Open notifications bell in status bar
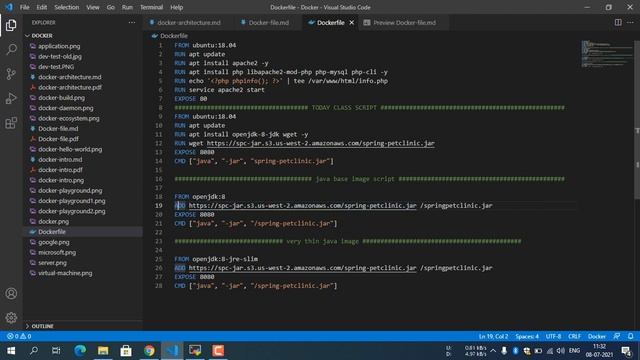The image size is (640, 360). click(630, 336)
